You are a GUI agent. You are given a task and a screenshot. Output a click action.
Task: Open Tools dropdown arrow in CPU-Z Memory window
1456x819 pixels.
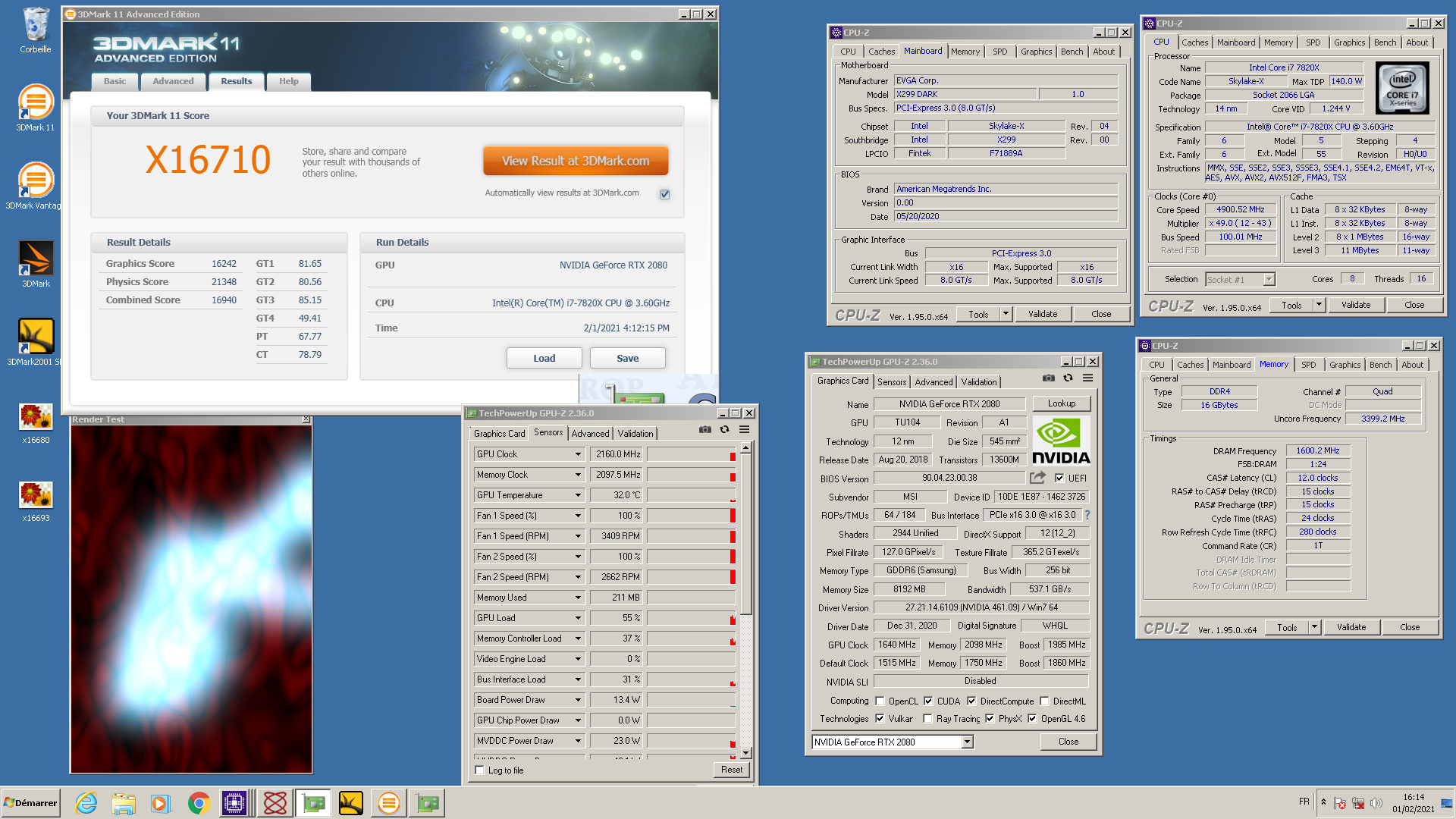tap(1315, 627)
